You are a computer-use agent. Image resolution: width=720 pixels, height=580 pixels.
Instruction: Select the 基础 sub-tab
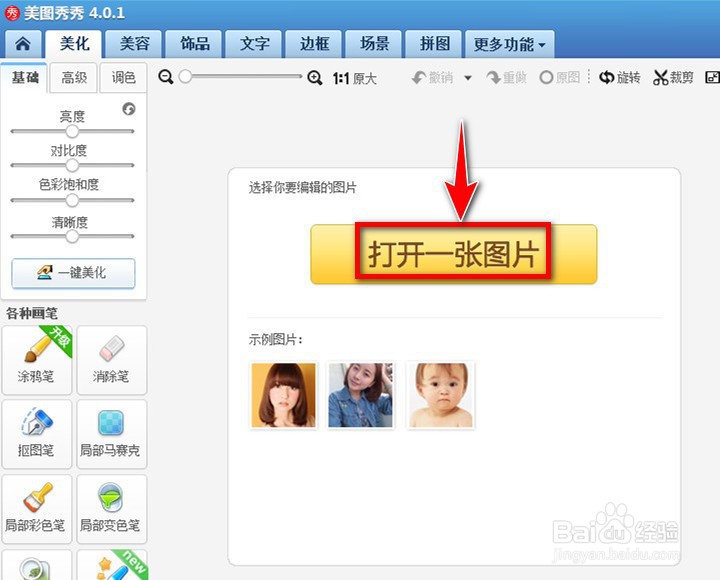pos(24,78)
